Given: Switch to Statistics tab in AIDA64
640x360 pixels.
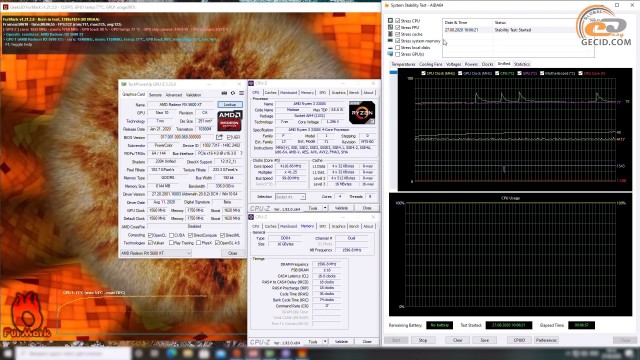Looking at the screenshot, I should (522, 64).
